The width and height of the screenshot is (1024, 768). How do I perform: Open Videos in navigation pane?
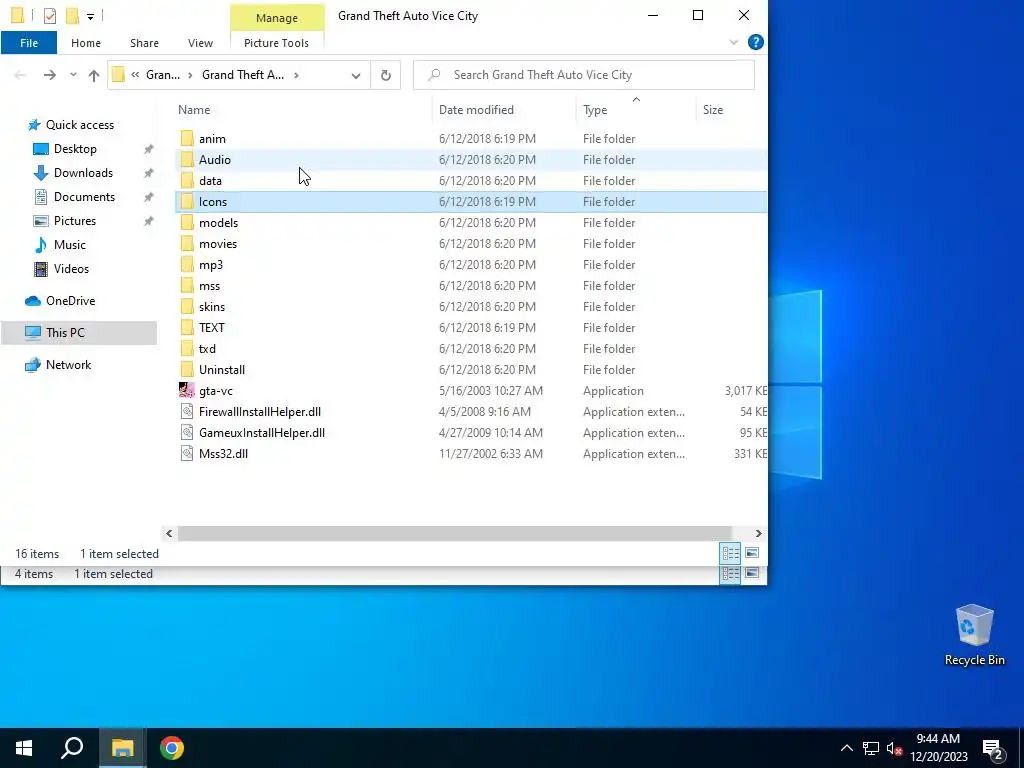[x=71, y=269]
